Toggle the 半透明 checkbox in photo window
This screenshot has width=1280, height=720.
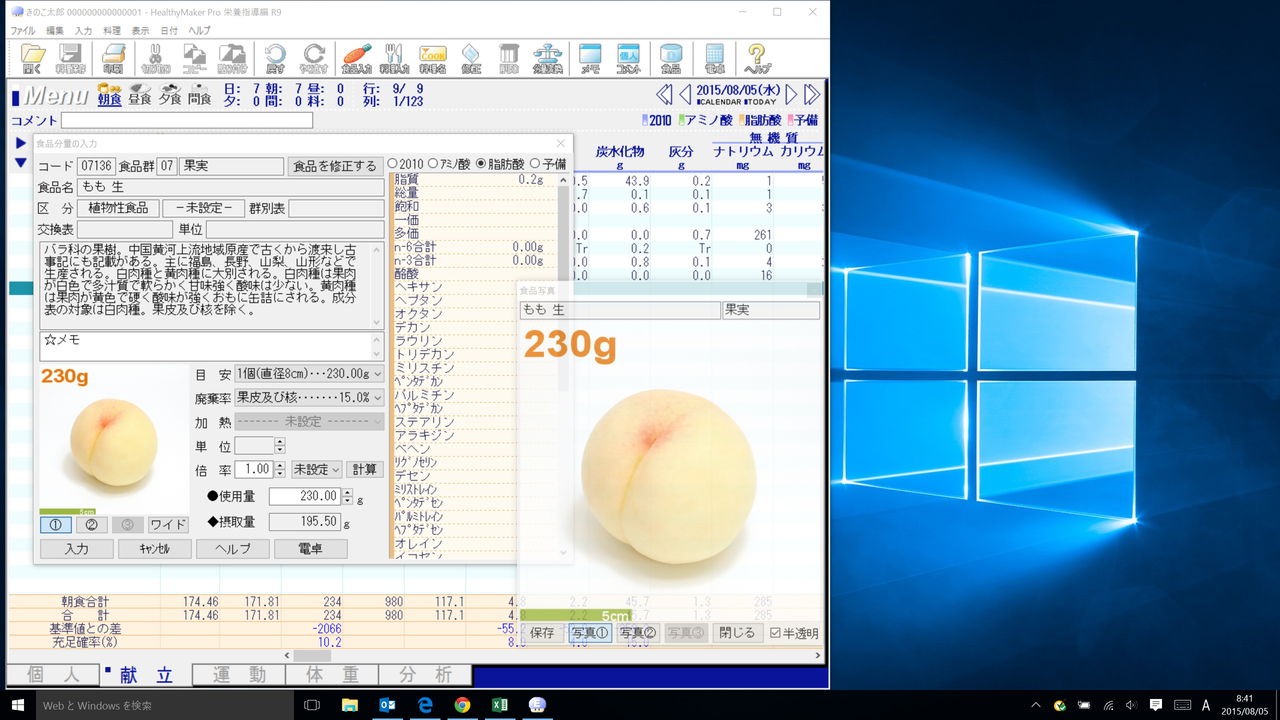coord(776,633)
